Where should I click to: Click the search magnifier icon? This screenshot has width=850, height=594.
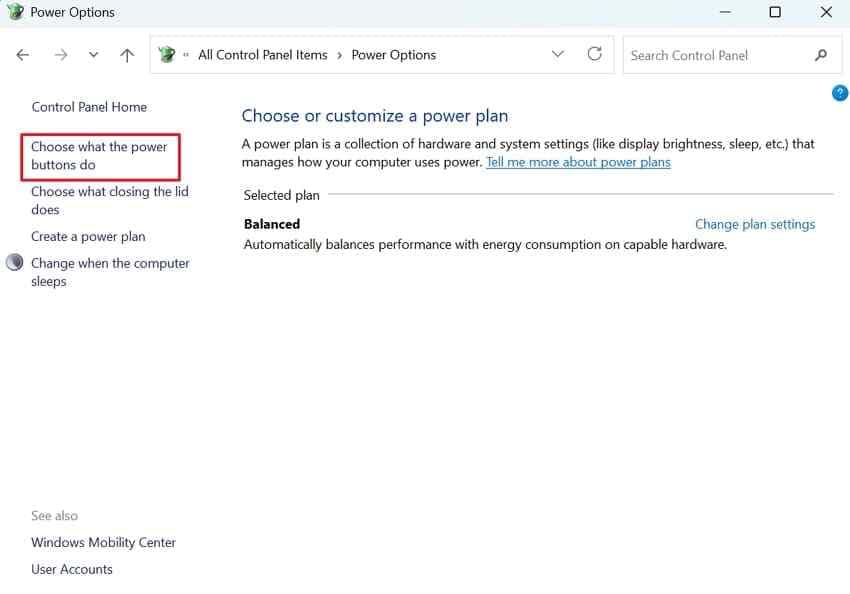[821, 55]
